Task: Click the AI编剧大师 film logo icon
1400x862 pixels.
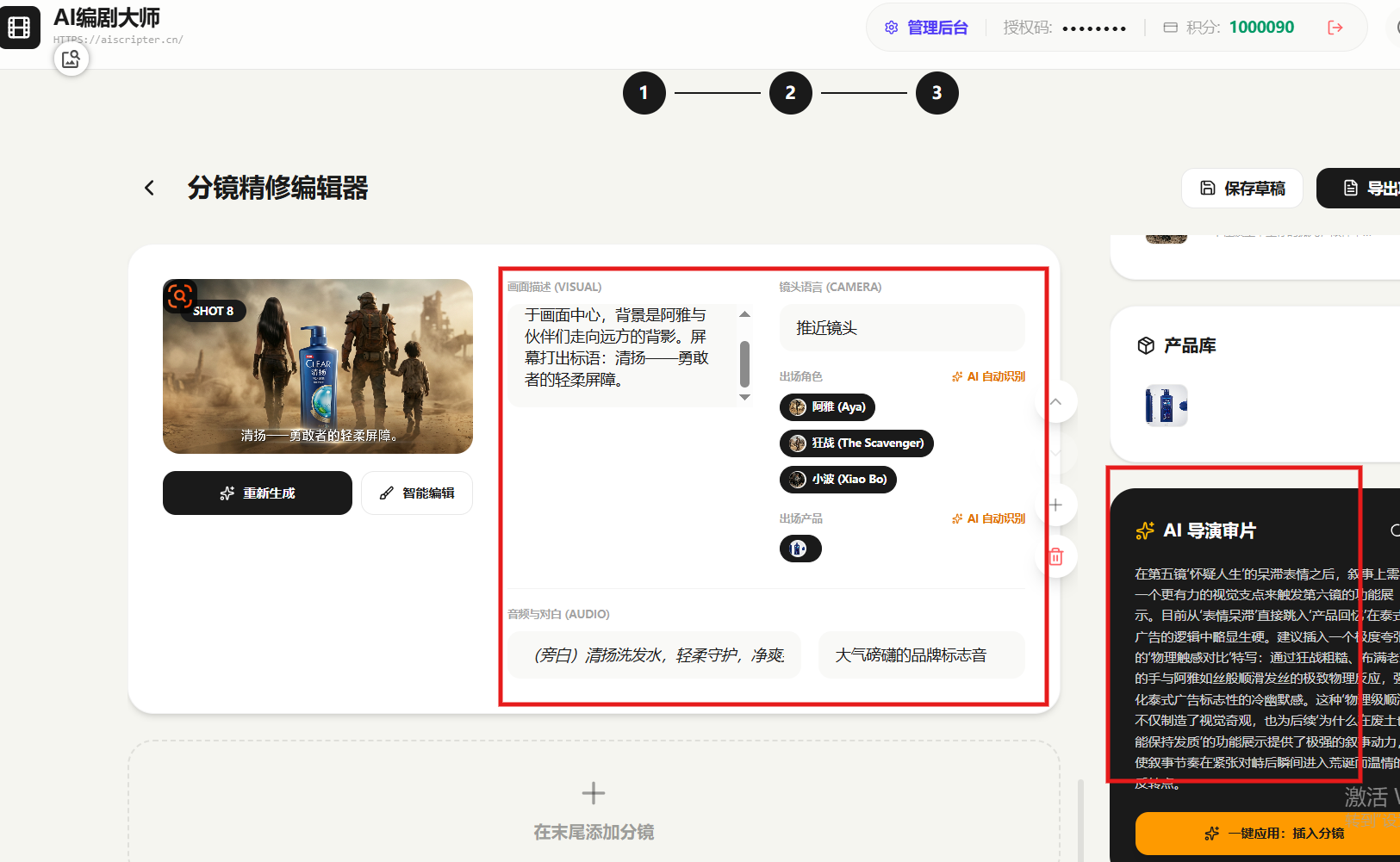Action: coord(20,28)
